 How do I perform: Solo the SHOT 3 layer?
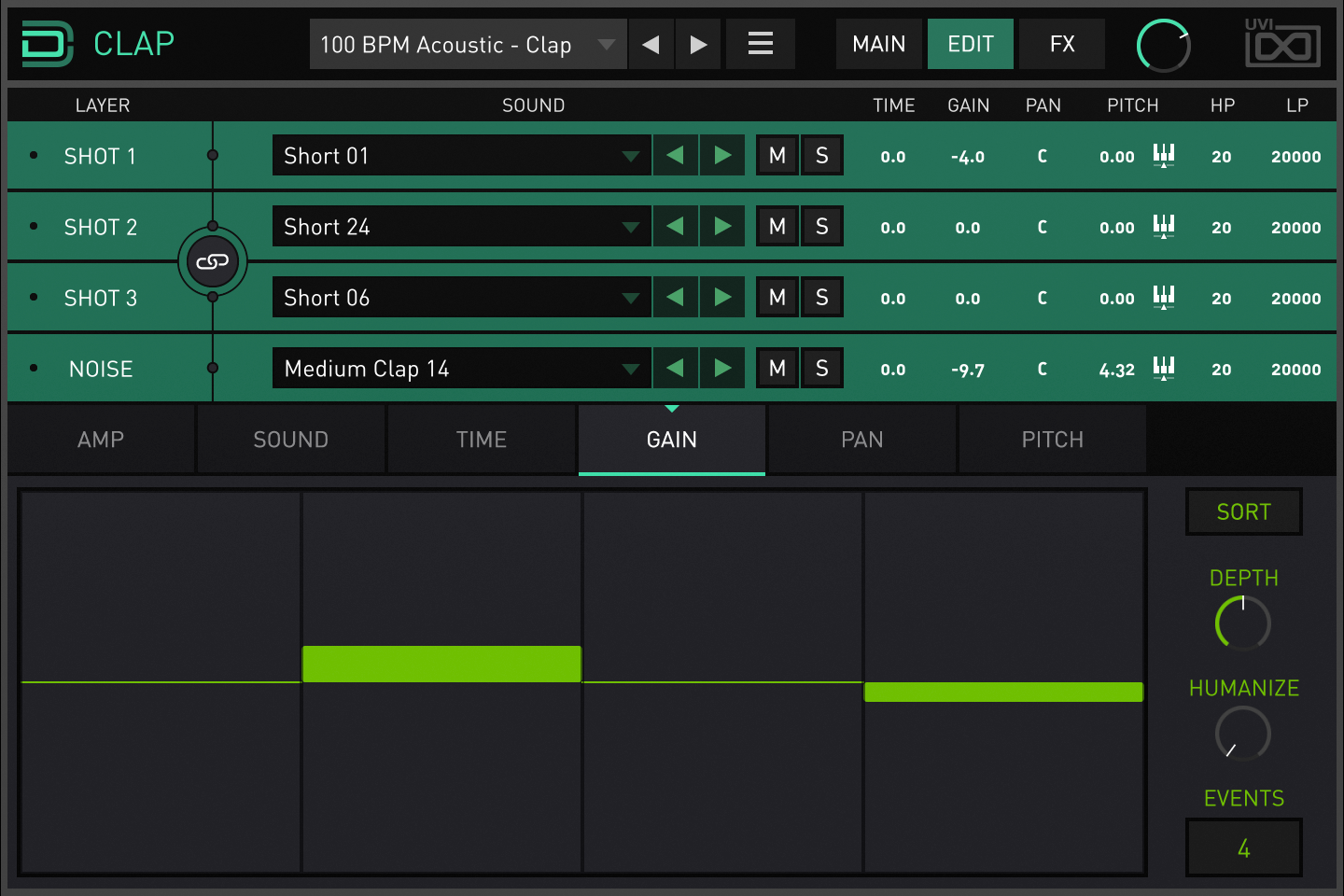coord(822,298)
